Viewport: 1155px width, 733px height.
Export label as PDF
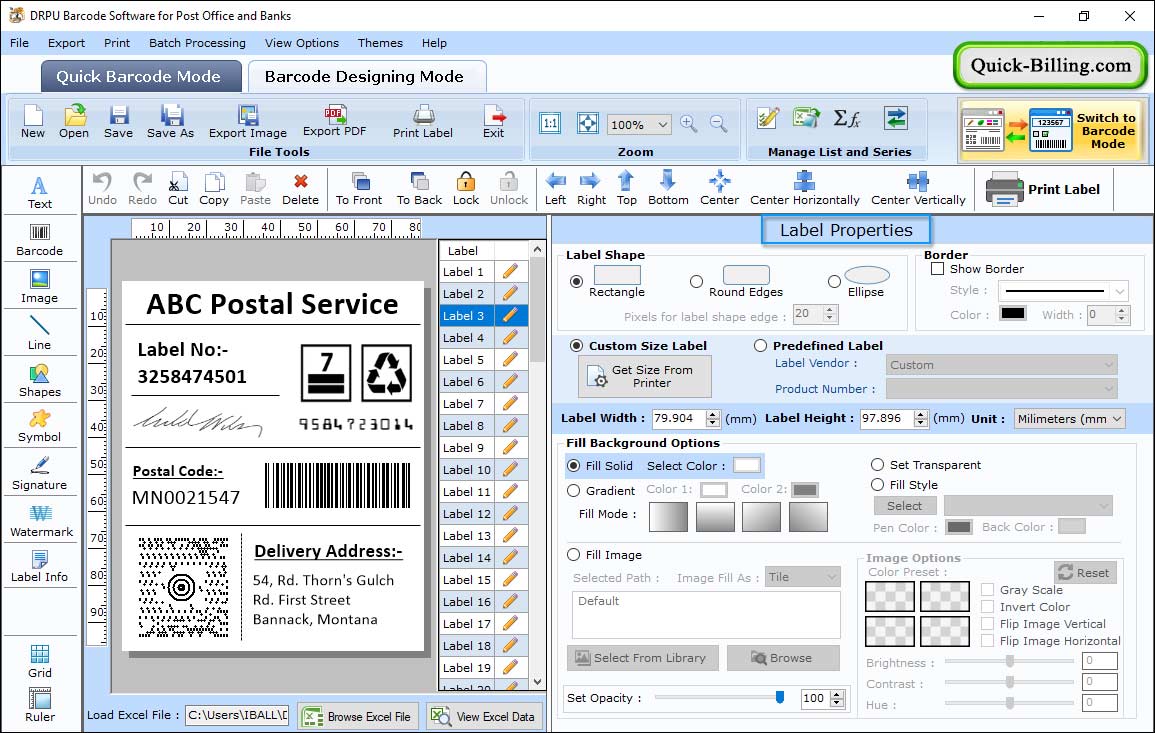pos(334,121)
